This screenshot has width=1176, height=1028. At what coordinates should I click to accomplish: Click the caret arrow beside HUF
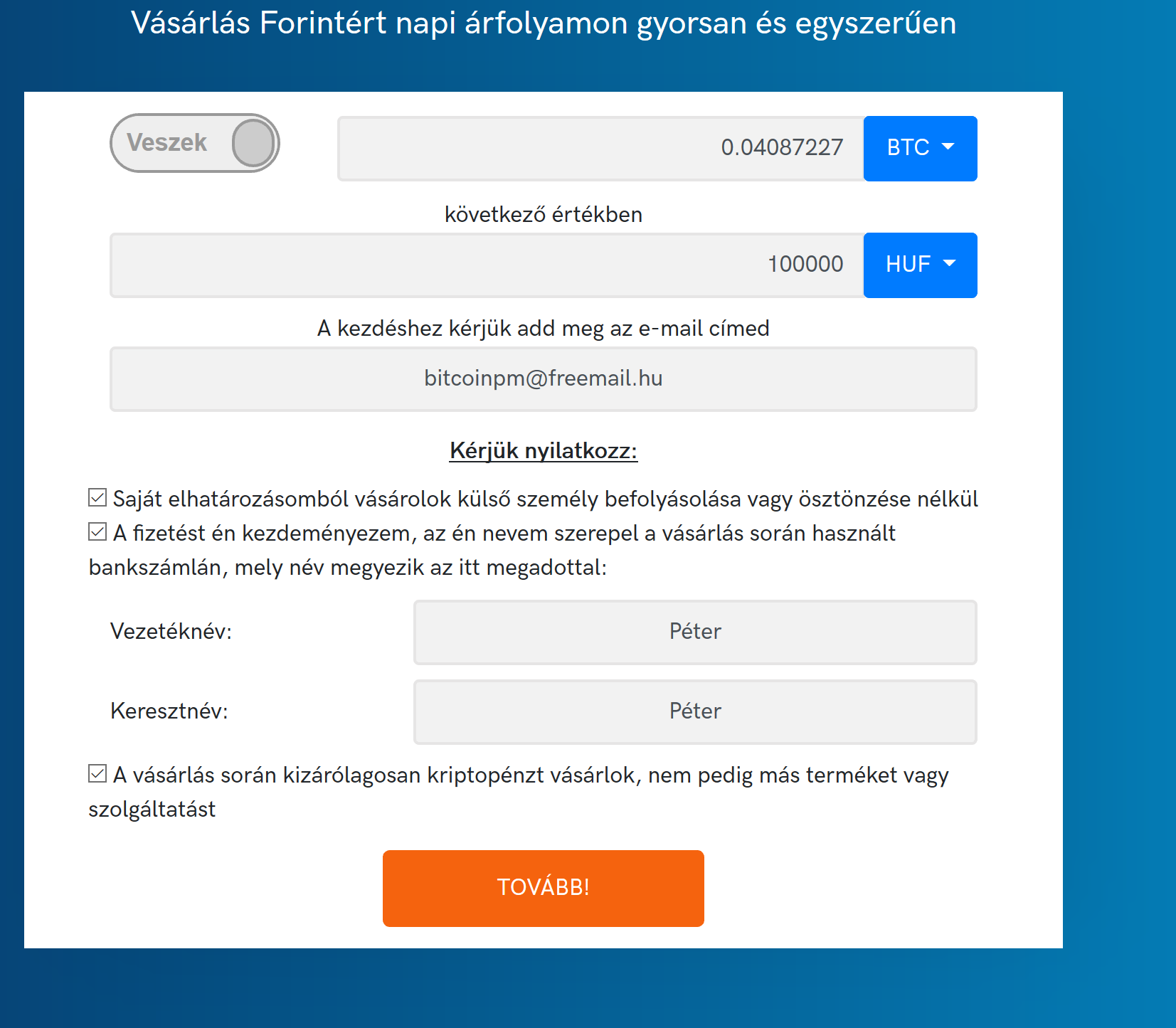[x=949, y=263]
